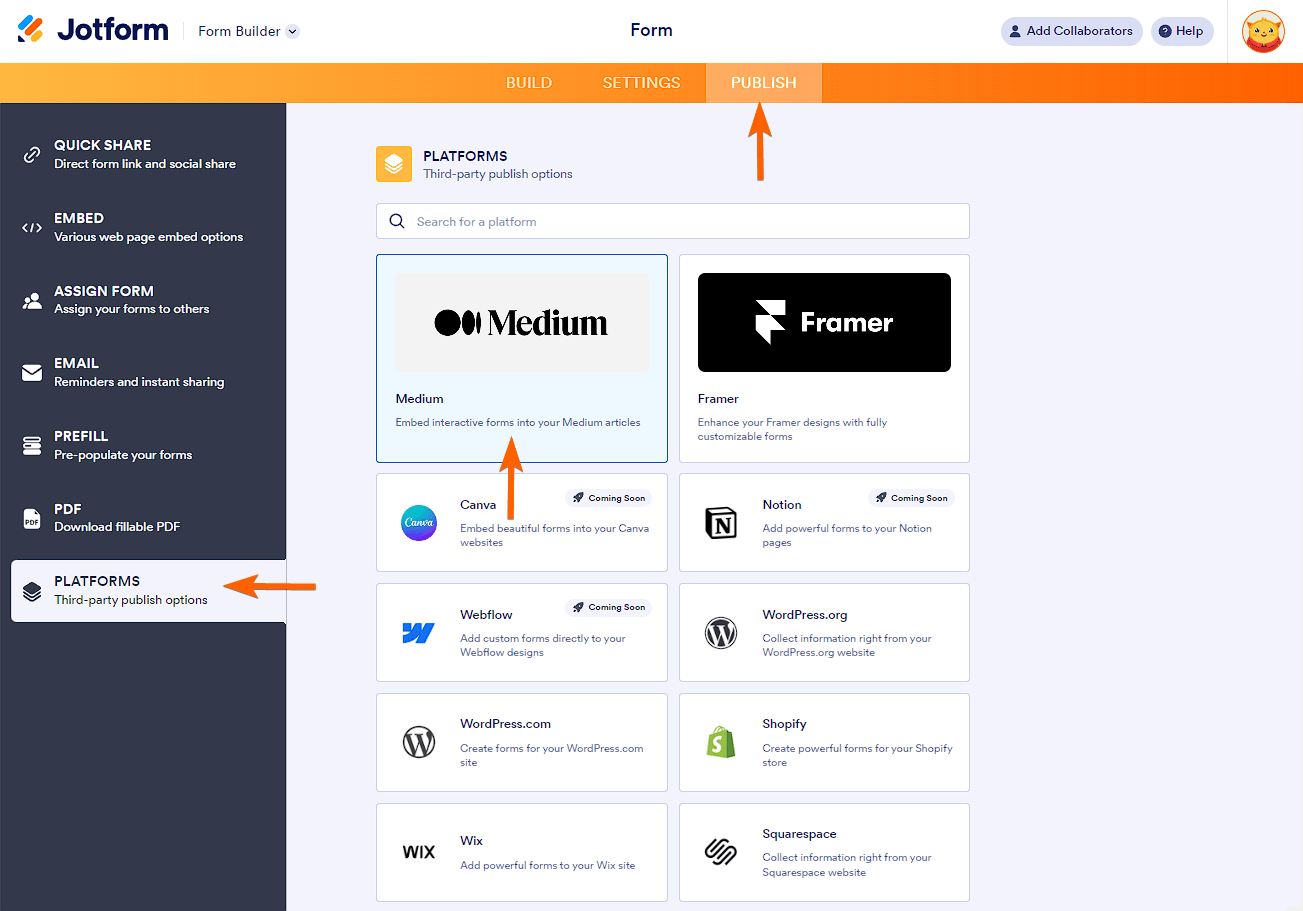The image size is (1303, 911).
Task: Click the Embed code icon
Action: click(x=32, y=228)
